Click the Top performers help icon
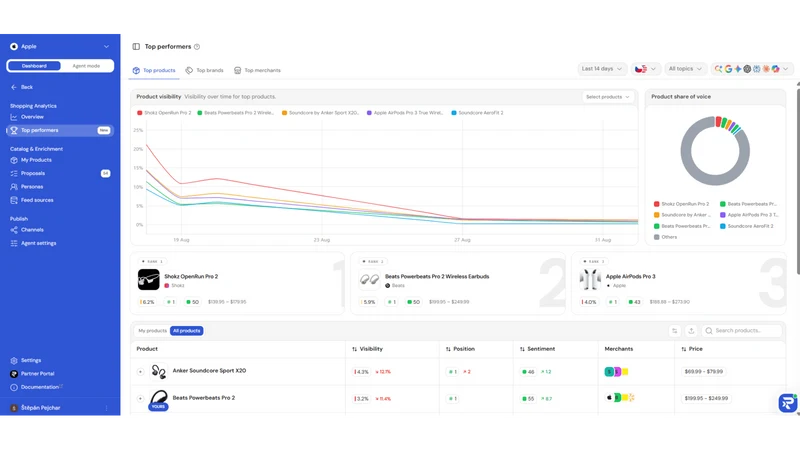Viewport: 800px width, 450px height. 197,47
